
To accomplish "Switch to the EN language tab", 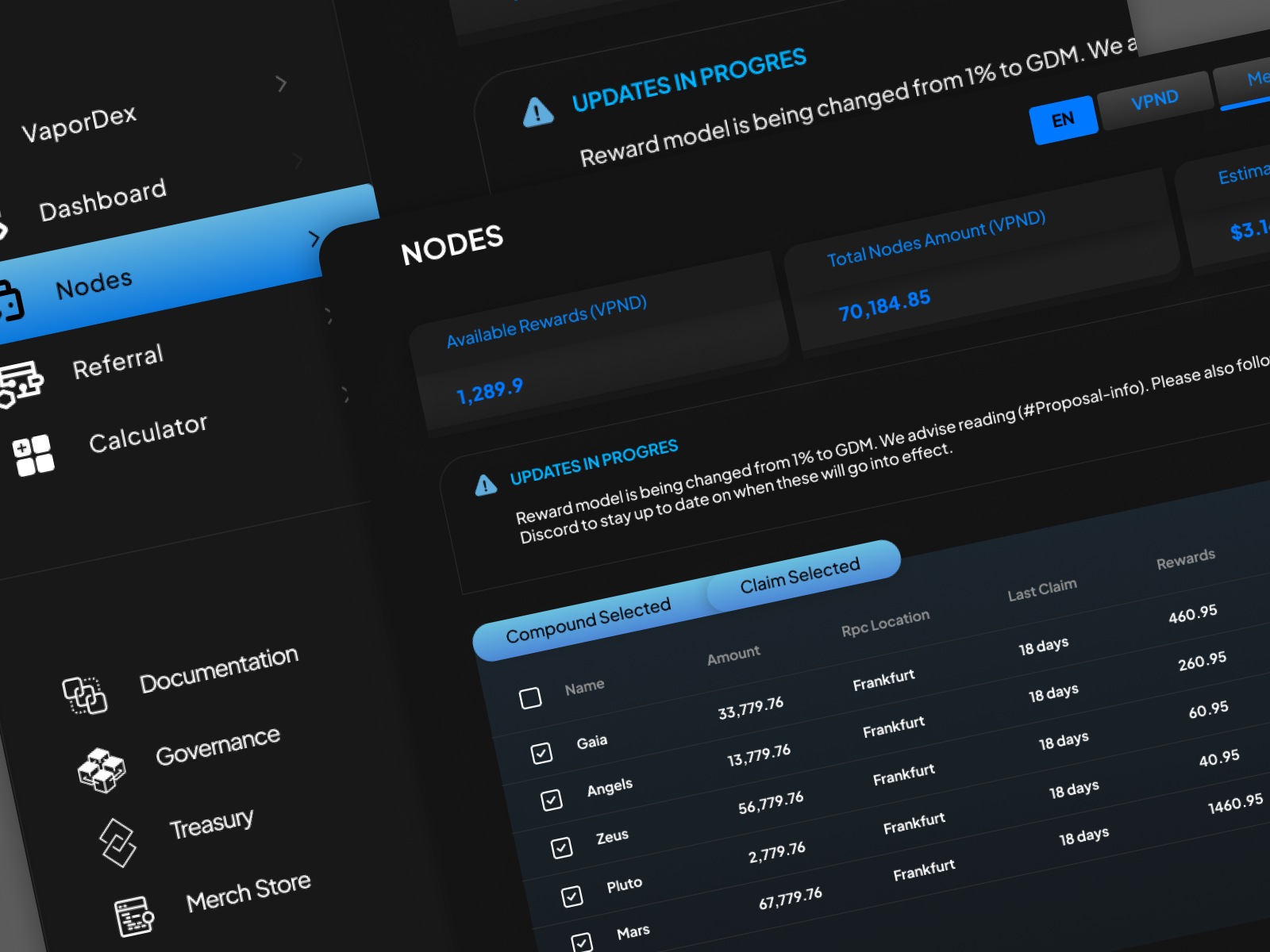I will click(1064, 117).
